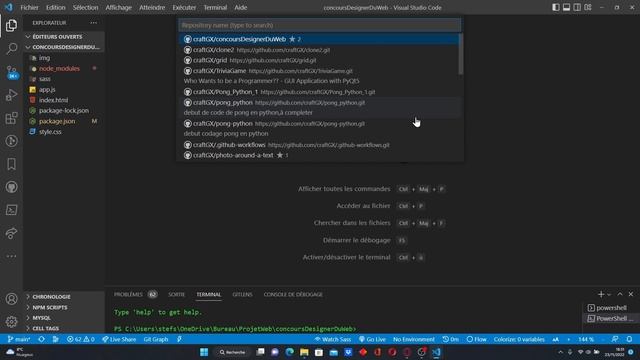Open the Sélection menu
Viewport: 640px width, 360px height.
[x=85, y=7]
